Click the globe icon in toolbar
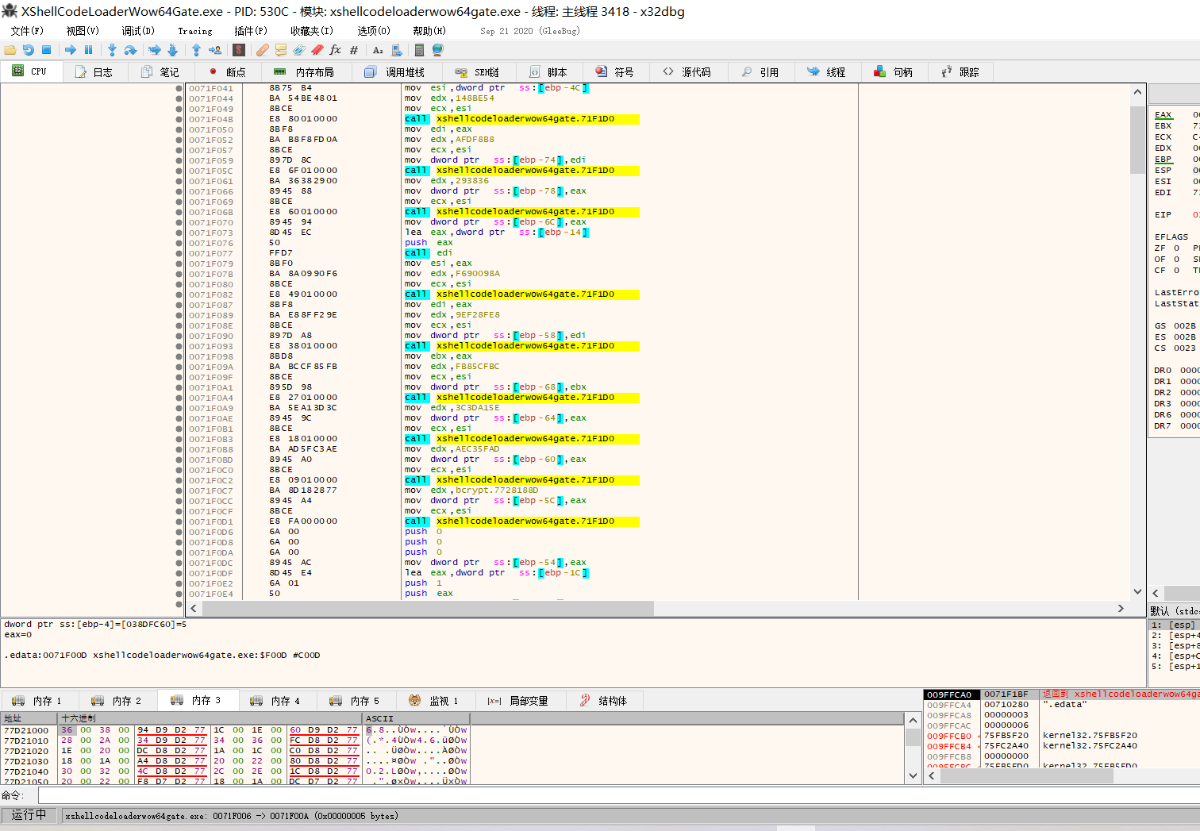The height and width of the screenshot is (831, 1200). [x=438, y=50]
